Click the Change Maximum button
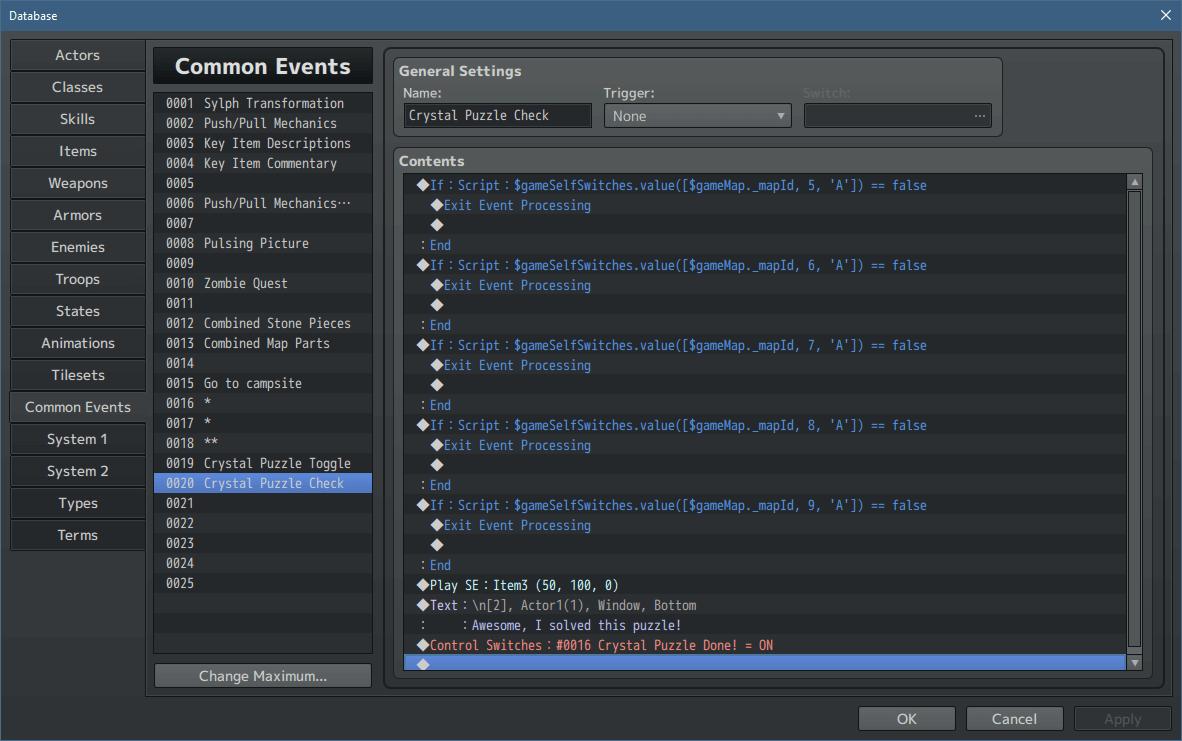 [263, 676]
